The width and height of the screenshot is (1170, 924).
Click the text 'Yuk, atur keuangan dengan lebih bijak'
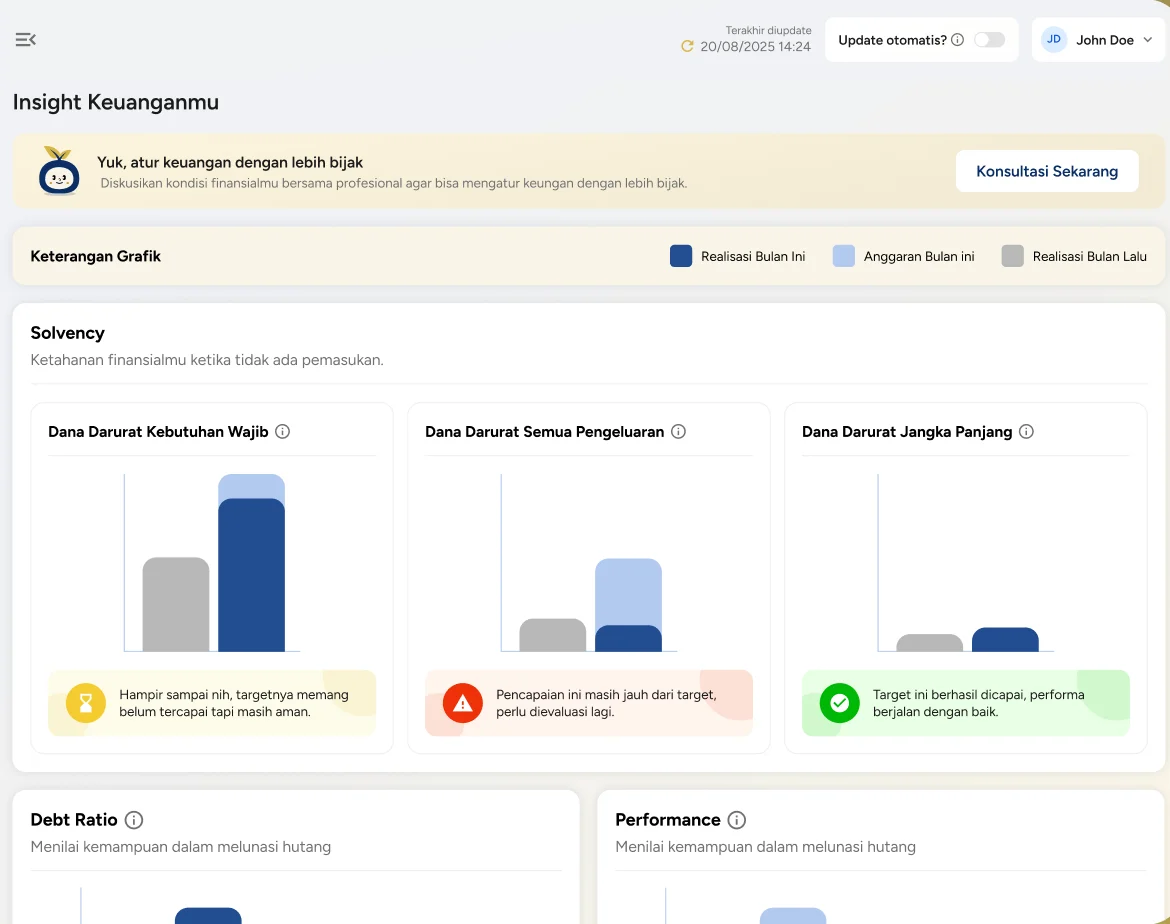click(x=230, y=162)
